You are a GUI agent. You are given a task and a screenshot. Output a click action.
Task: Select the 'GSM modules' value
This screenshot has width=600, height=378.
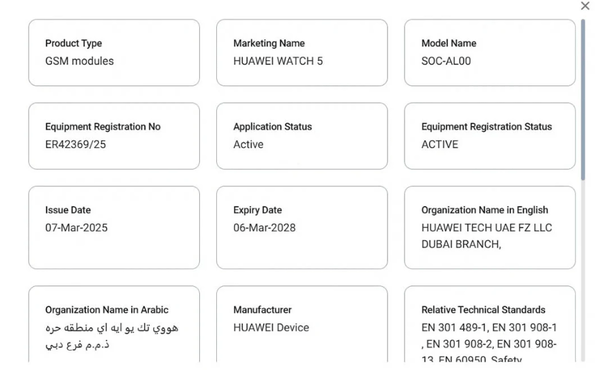(79, 61)
